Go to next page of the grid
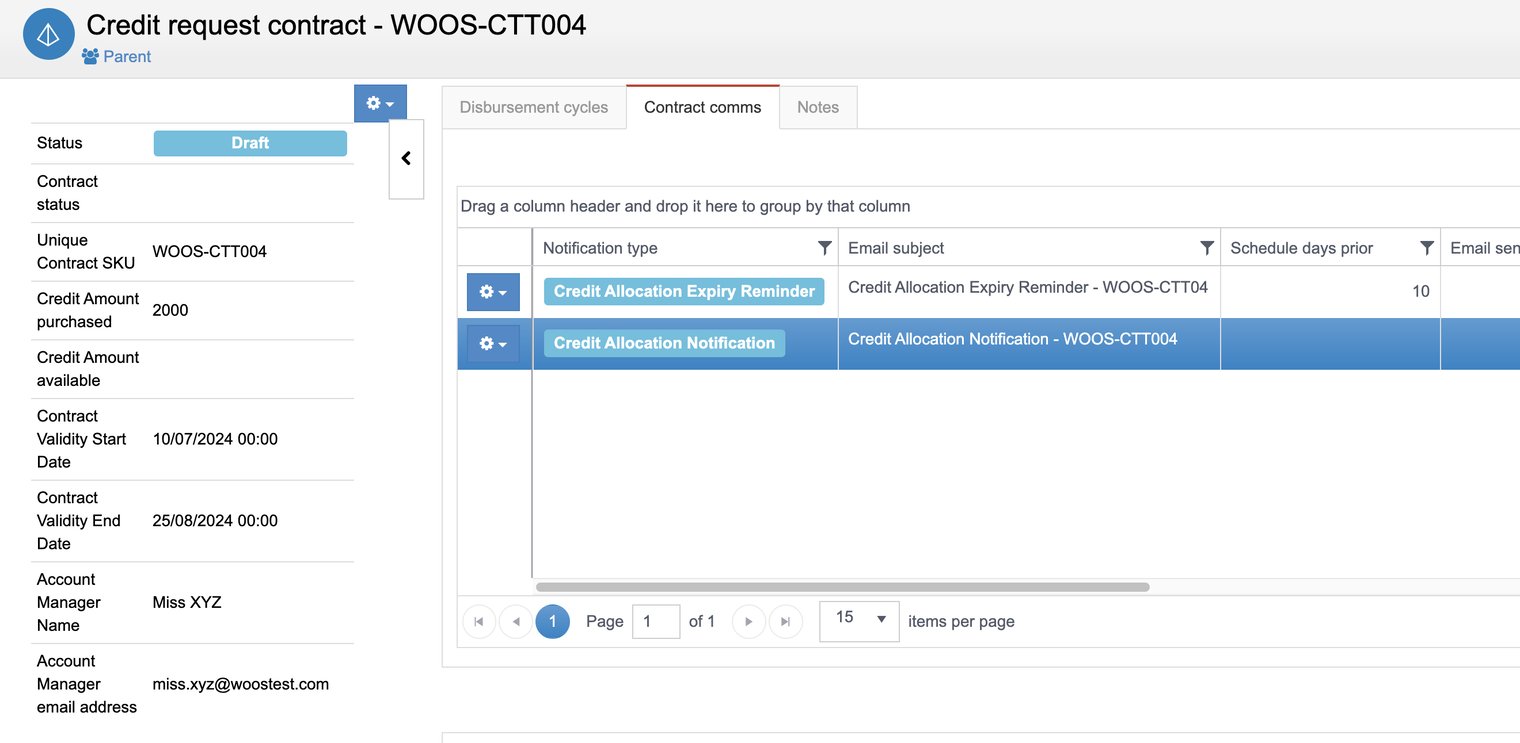 pos(749,621)
